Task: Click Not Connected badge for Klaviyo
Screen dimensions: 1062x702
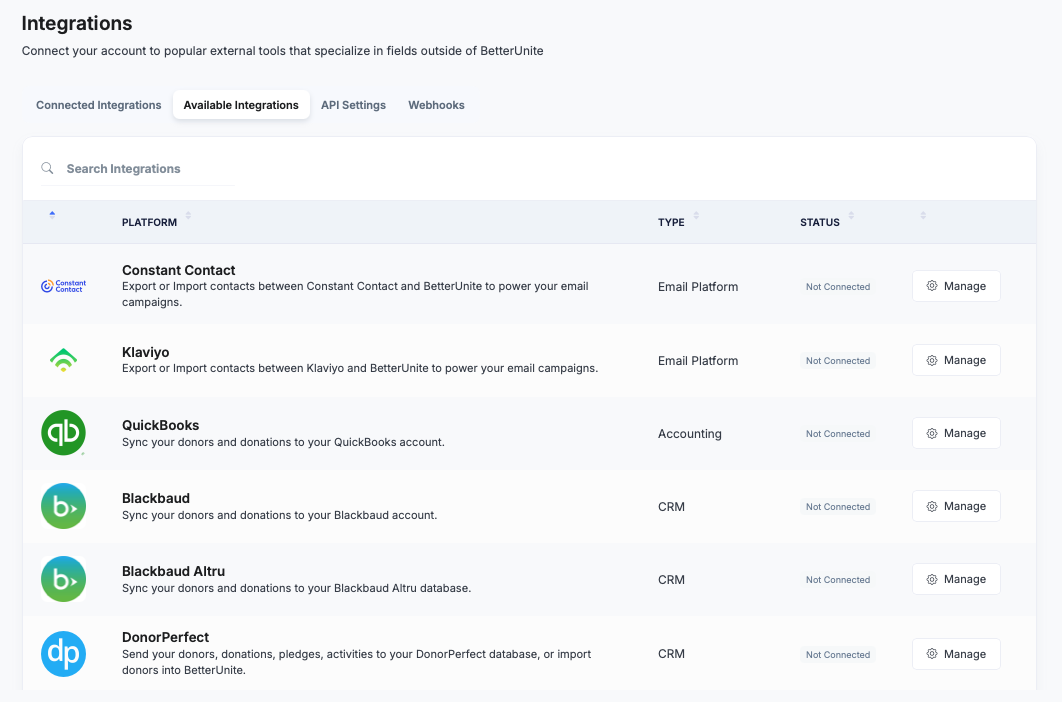Action: 838,360
